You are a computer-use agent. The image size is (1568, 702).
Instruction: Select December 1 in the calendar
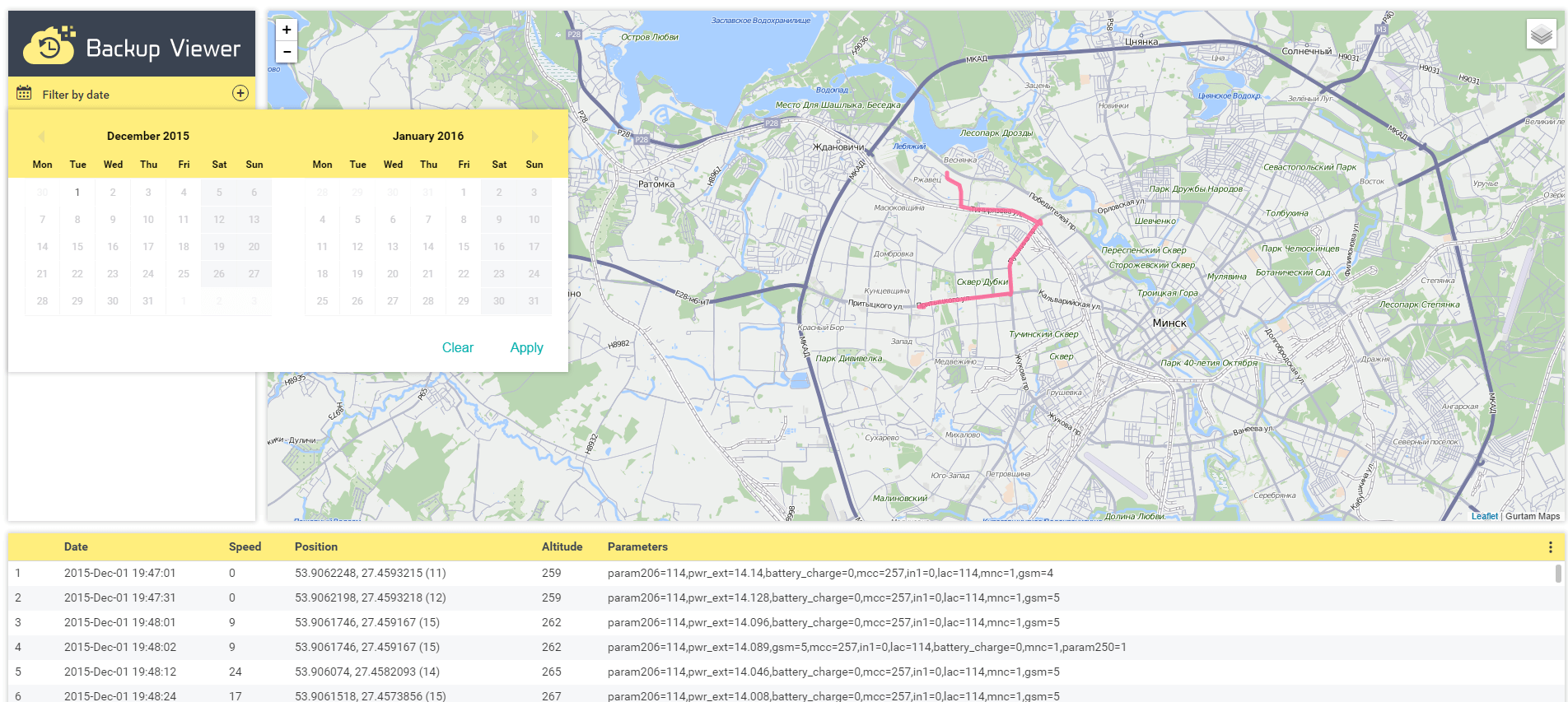point(77,193)
